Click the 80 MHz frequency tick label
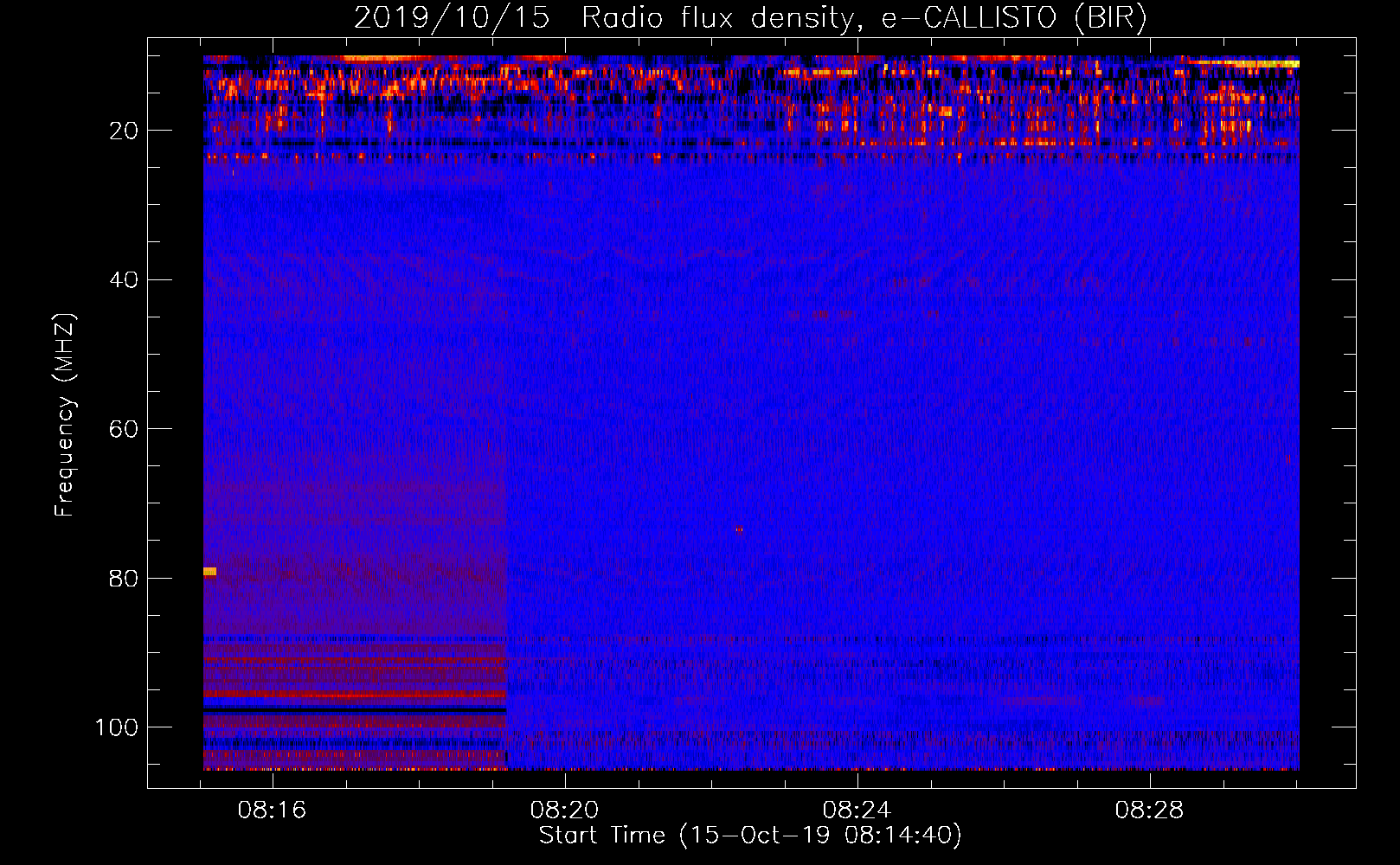1400x865 pixels. tap(124, 579)
